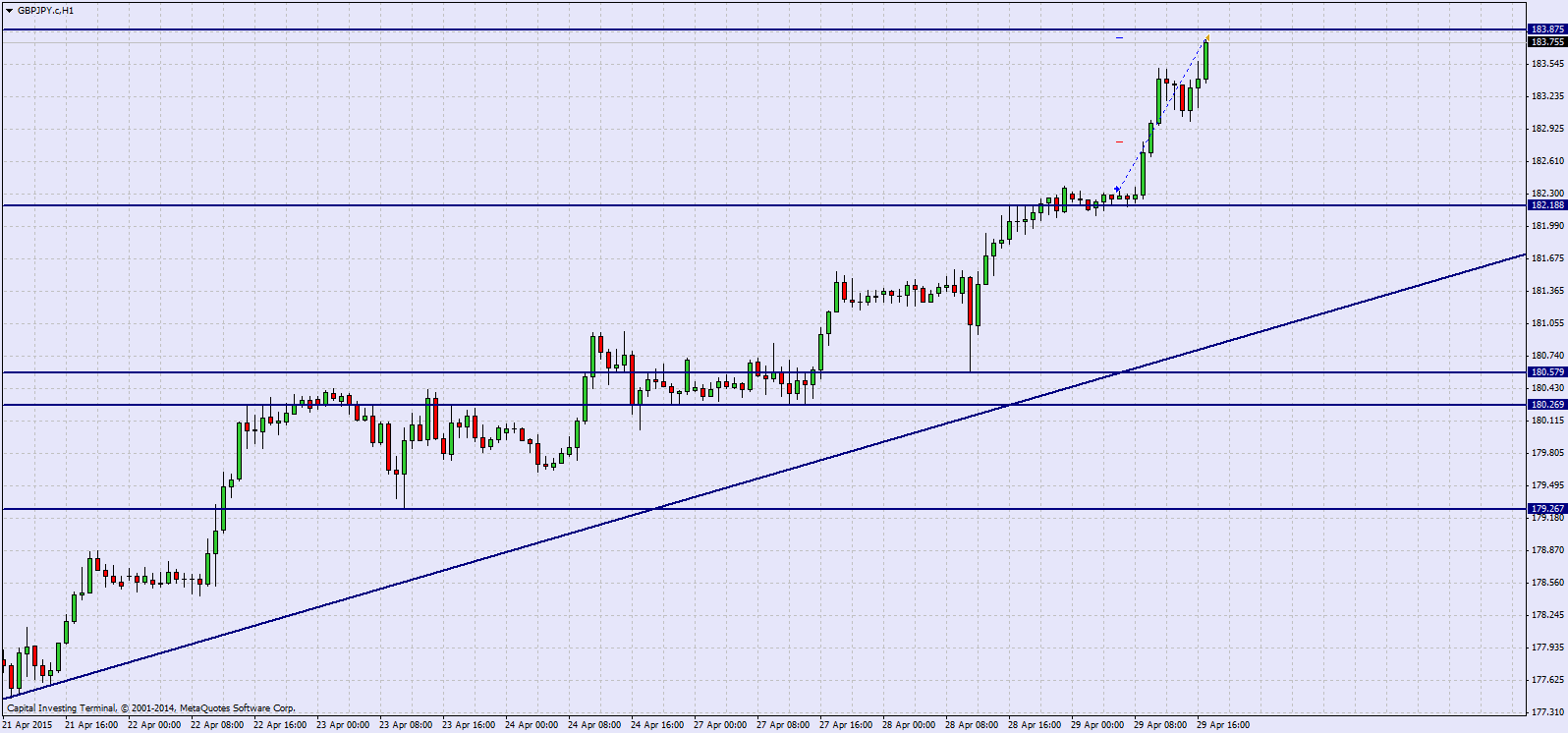Viewport: 1568px width, 733px height.
Task: Click the 182.300 price scale value
Action: click(x=1547, y=194)
